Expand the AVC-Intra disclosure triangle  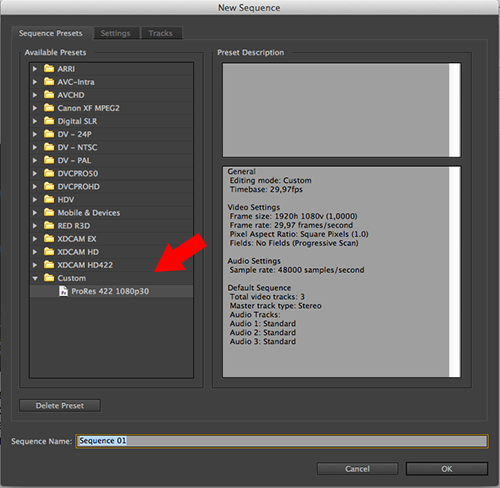35,82
